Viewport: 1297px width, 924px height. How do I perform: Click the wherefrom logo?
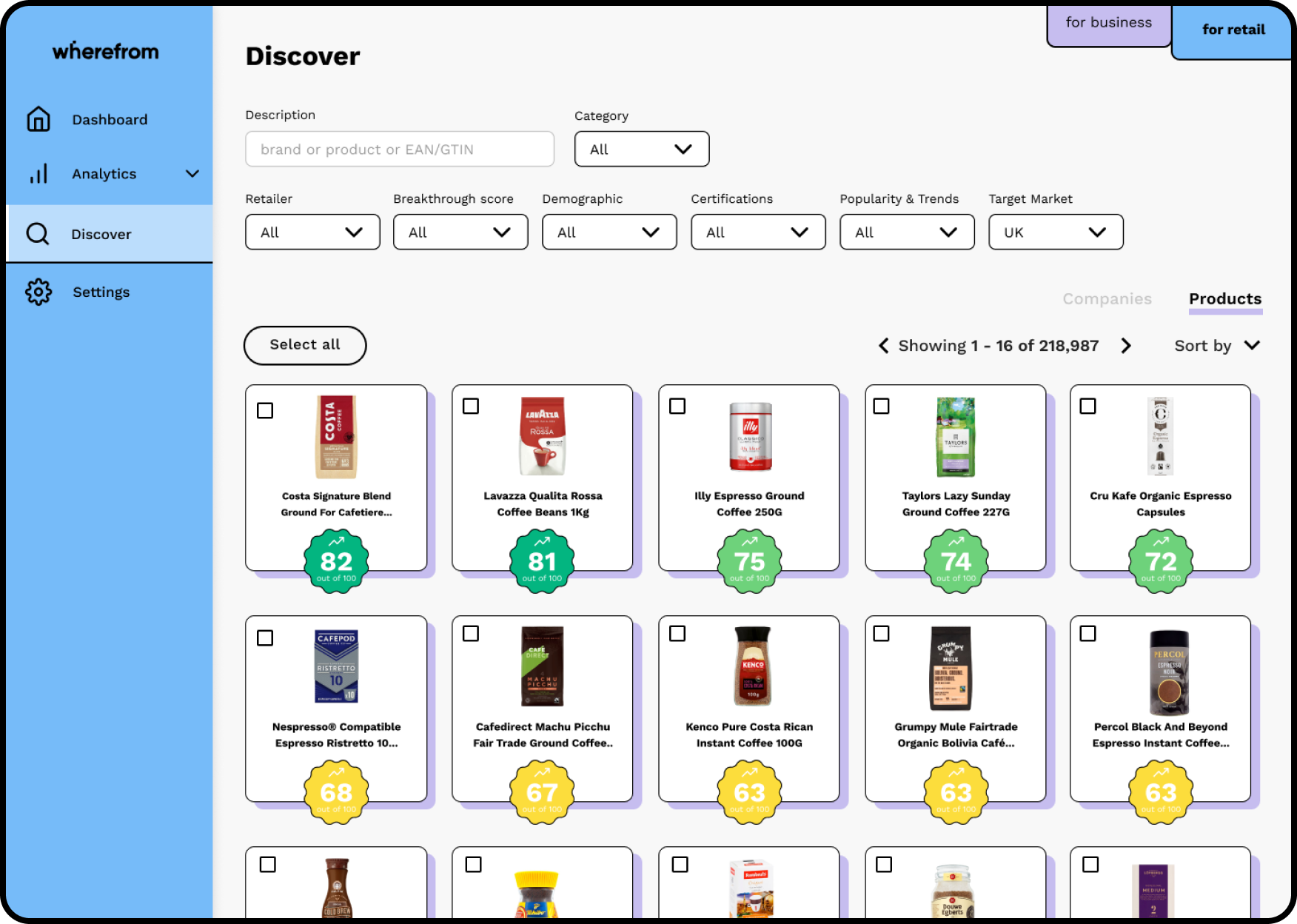click(106, 51)
